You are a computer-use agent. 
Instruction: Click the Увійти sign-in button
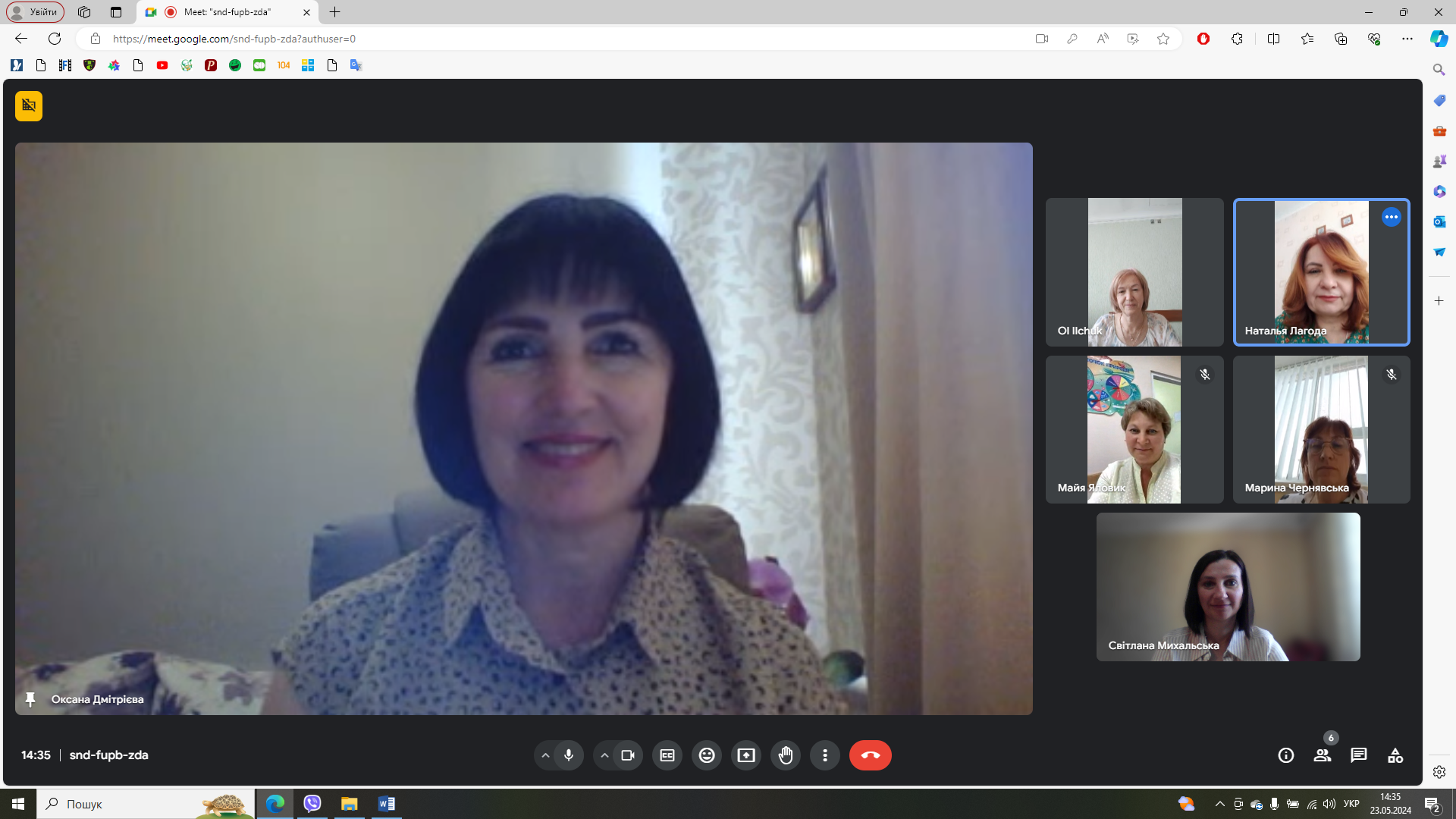[36, 12]
